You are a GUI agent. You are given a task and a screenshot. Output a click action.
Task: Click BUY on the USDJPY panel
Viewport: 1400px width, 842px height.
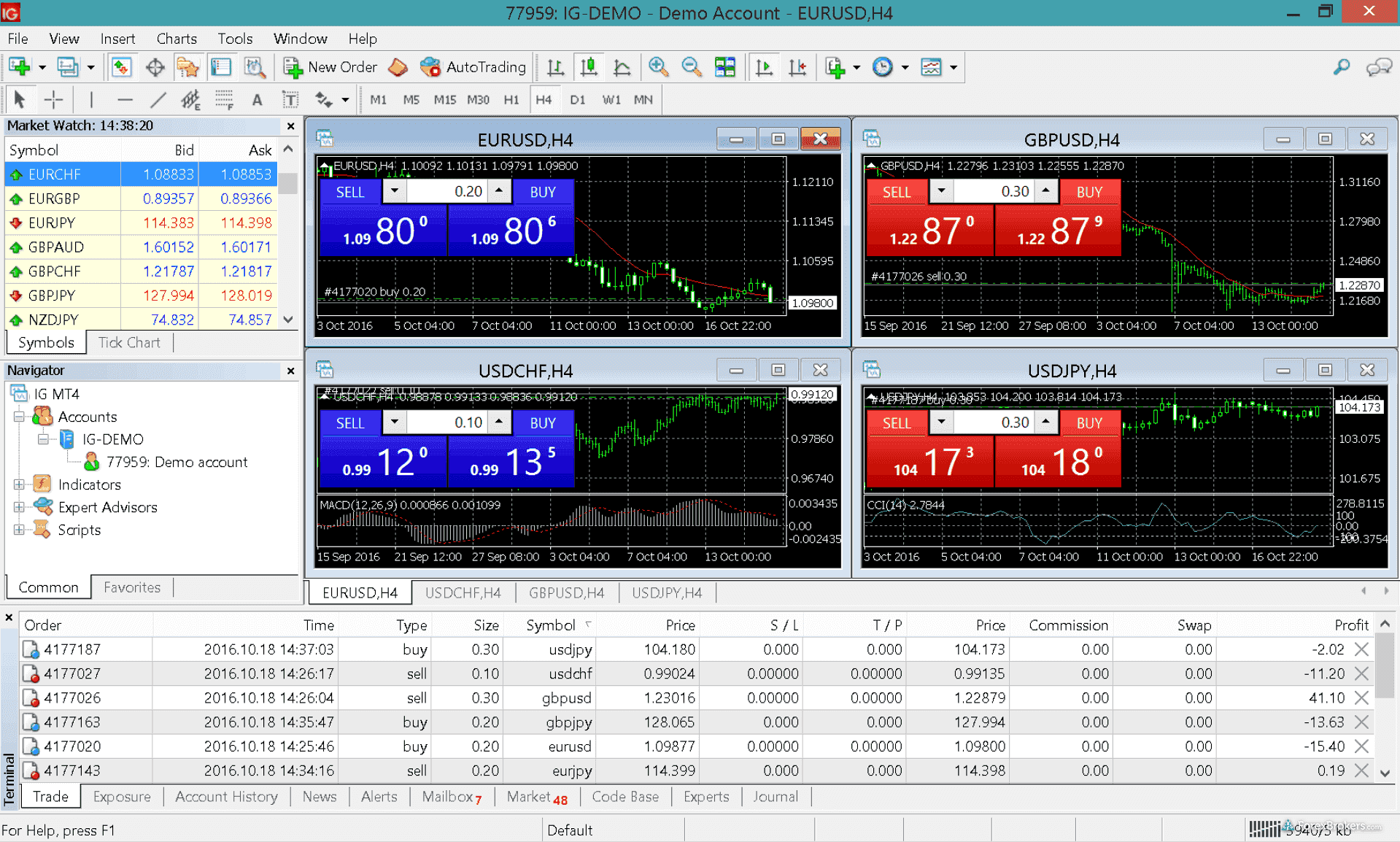1089,422
